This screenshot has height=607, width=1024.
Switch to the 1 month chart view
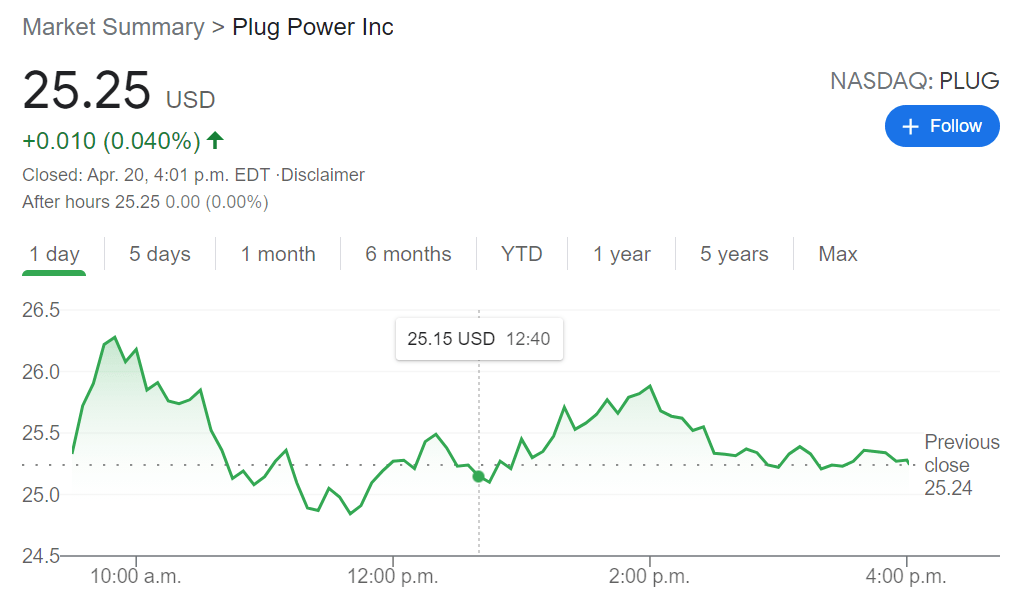(277, 253)
